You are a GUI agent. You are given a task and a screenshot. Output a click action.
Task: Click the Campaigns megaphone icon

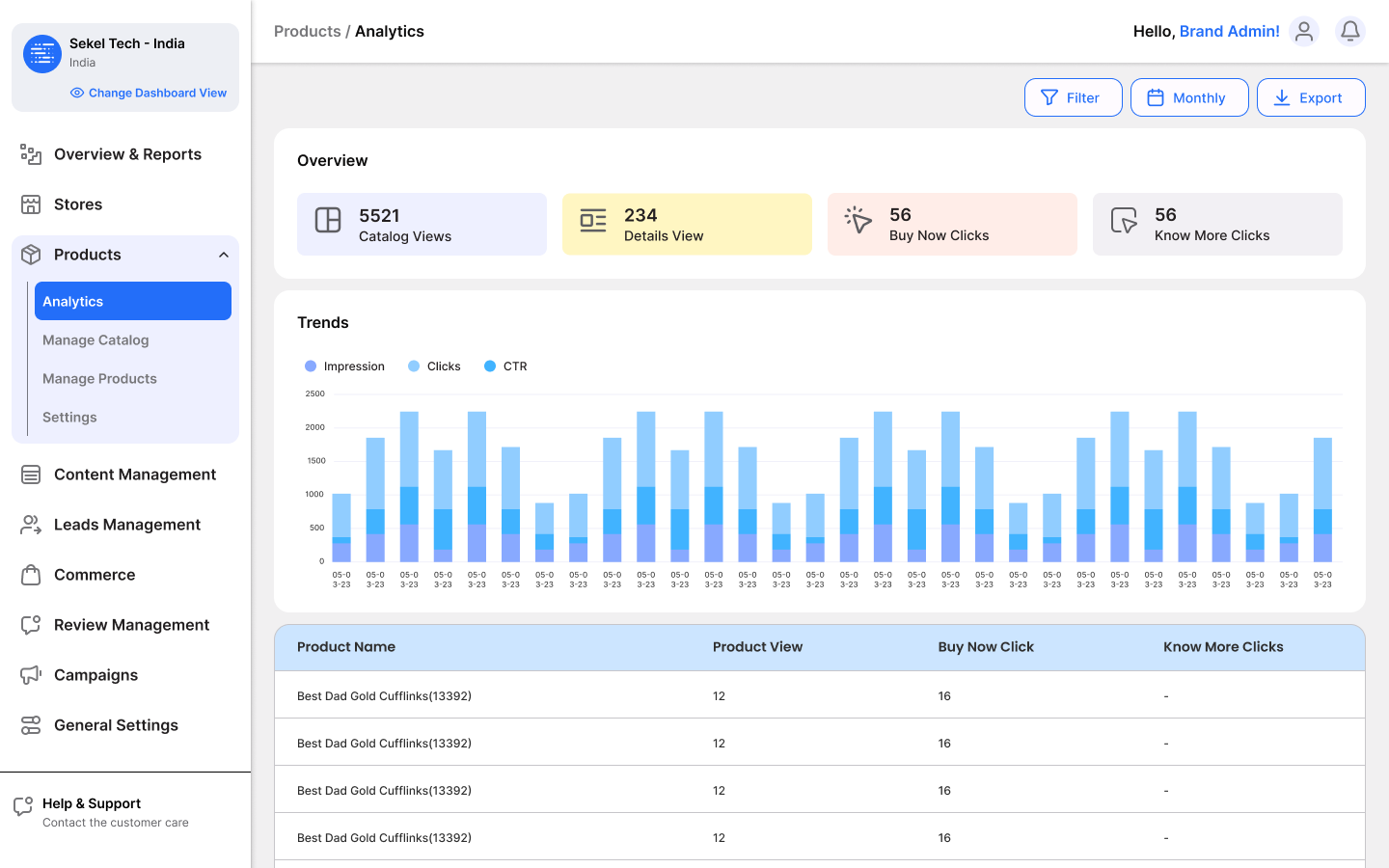(x=31, y=675)
